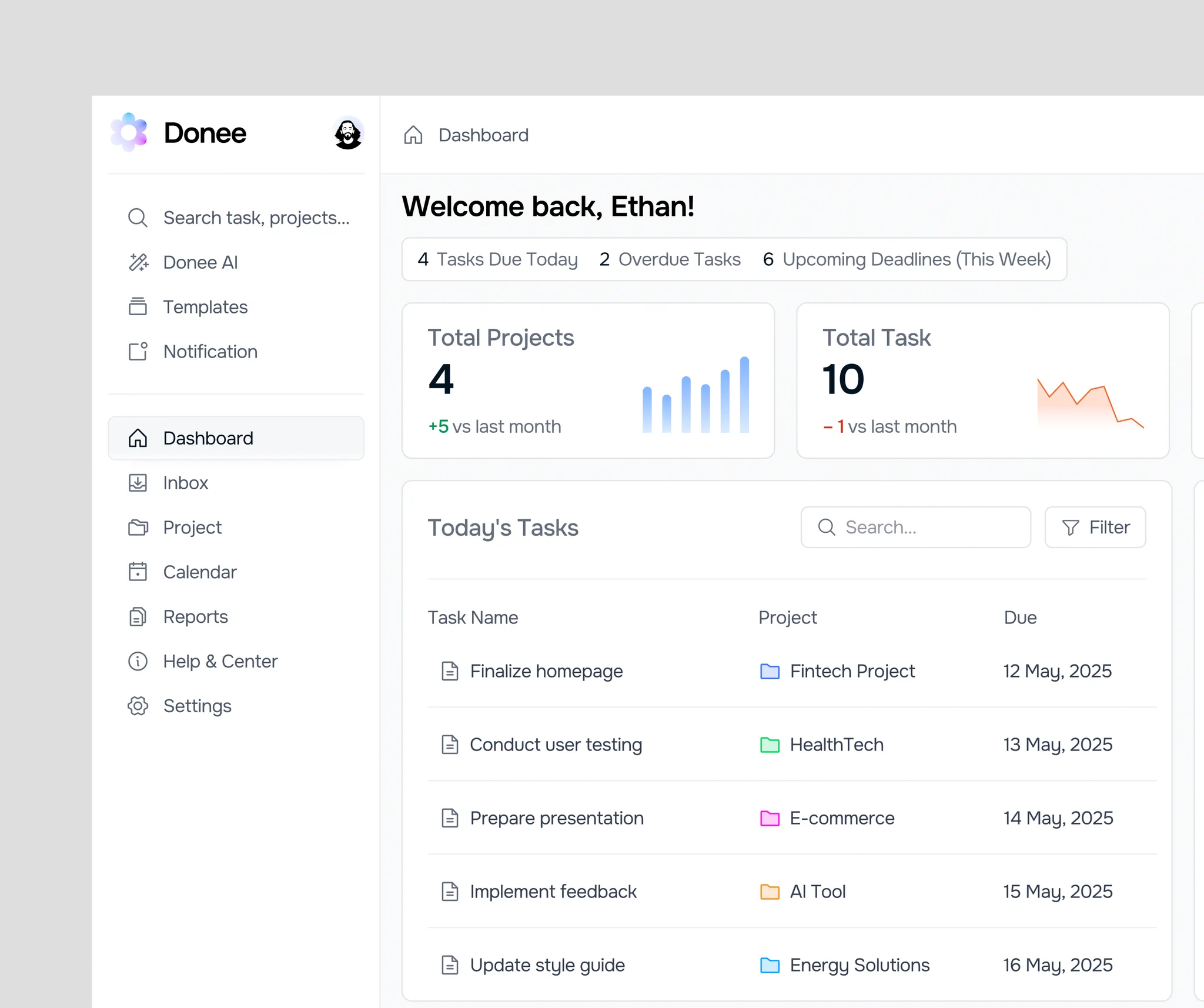The image size is (1204, 1008).
Task: Click the magnifier icon in the sidebar search
Action: click(138, 218)
